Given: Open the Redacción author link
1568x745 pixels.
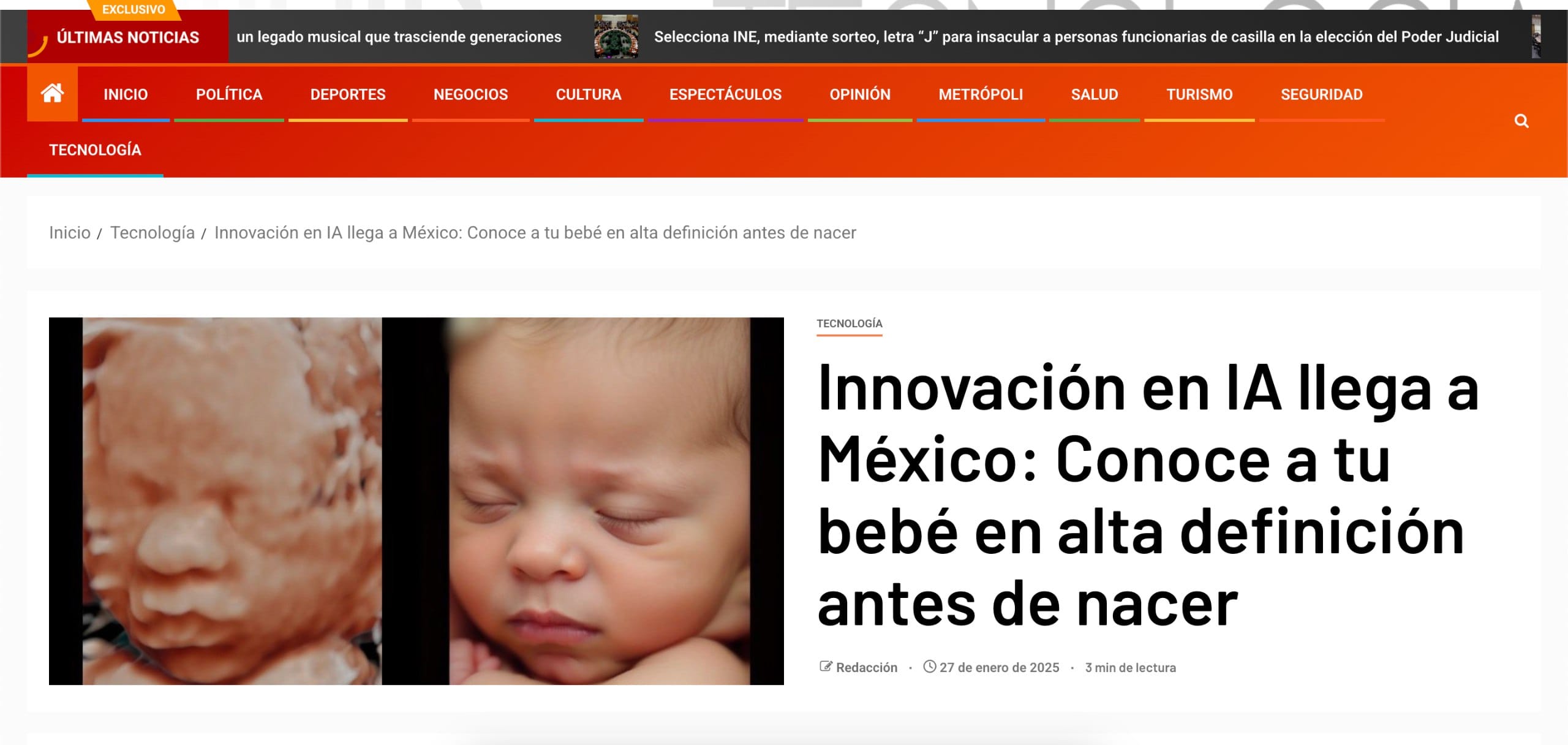Looking at the screenshot, I should (x=867, y=667).
